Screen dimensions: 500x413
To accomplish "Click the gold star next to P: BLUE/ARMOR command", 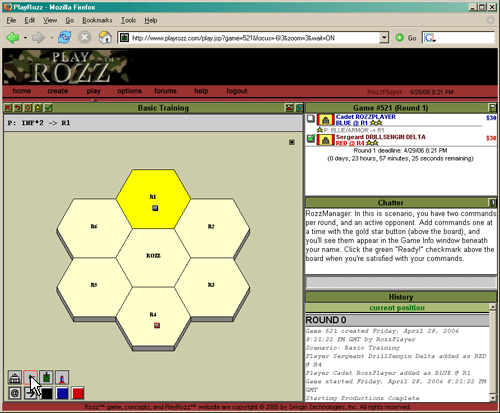I will pyautogui.click(x=320, y=130).
